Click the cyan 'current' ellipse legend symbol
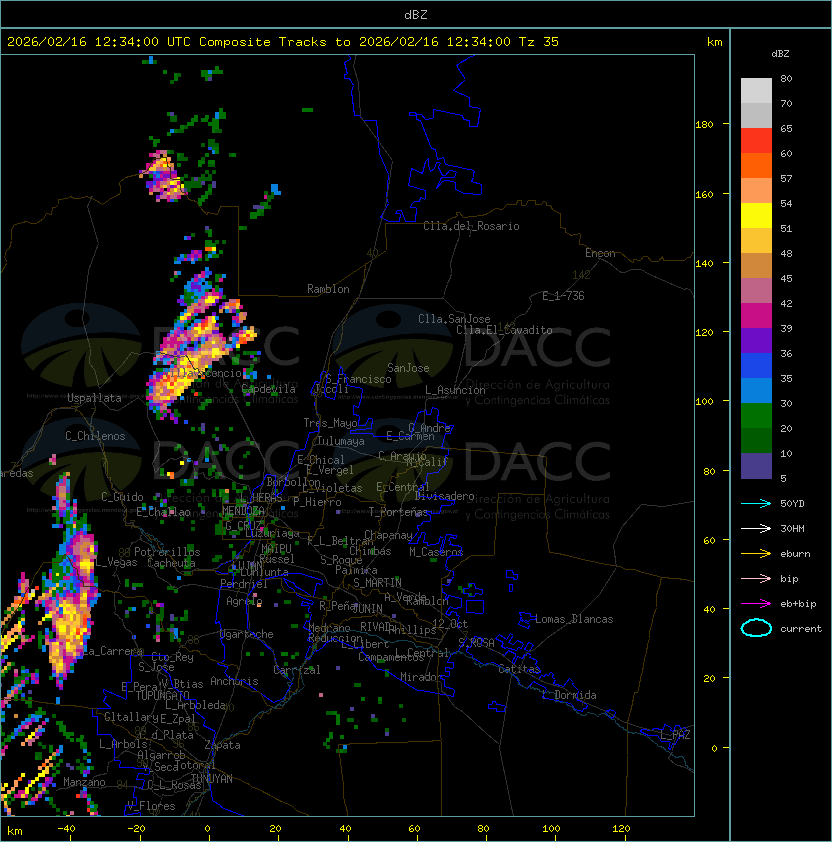 [x=756, y=628]
